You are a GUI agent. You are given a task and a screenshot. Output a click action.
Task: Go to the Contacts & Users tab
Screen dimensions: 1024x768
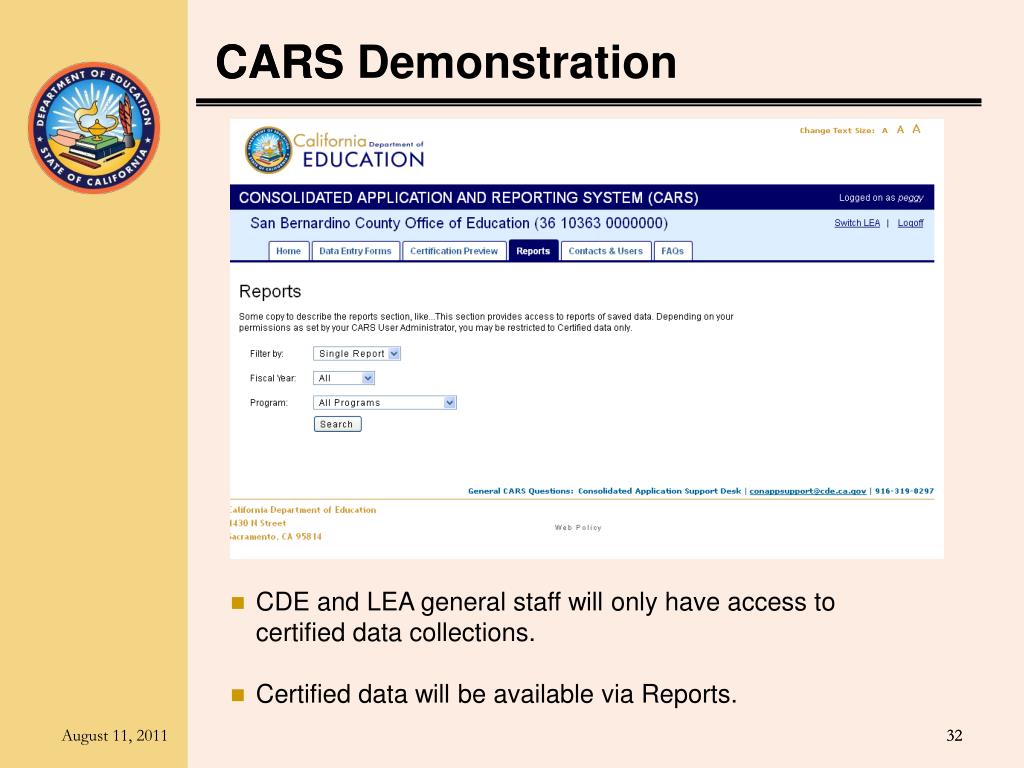coord(605,251)
